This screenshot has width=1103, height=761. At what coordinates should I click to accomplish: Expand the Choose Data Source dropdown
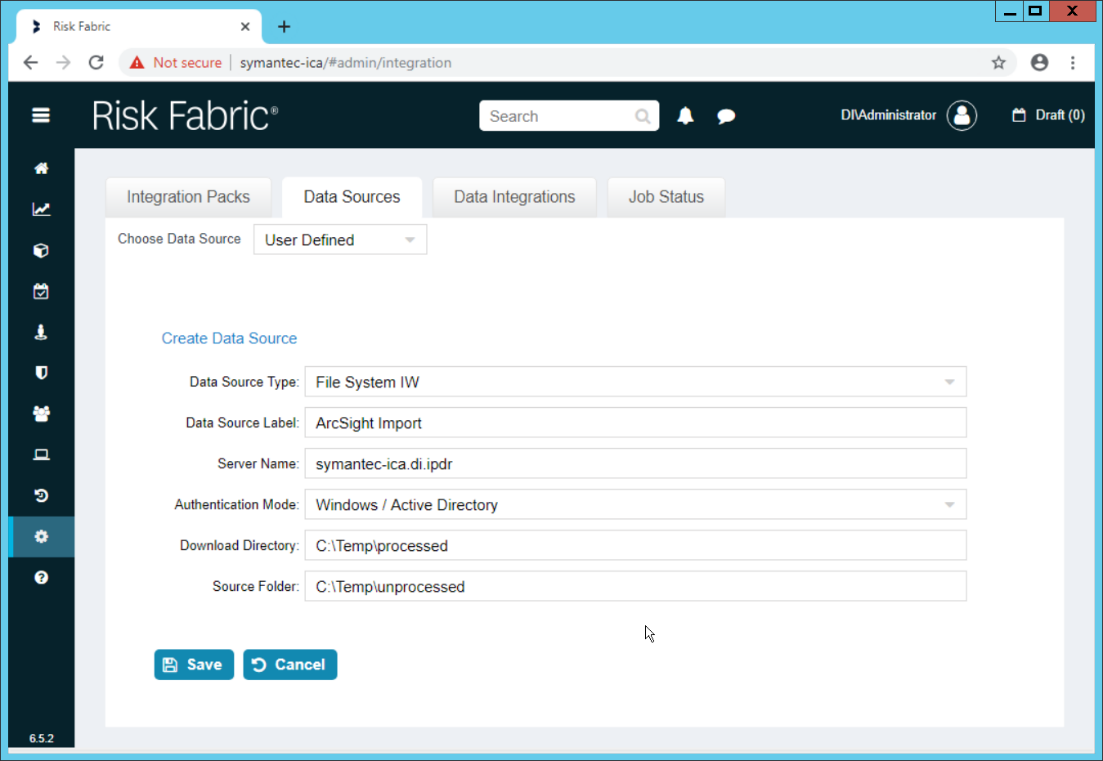coord(340,240)
